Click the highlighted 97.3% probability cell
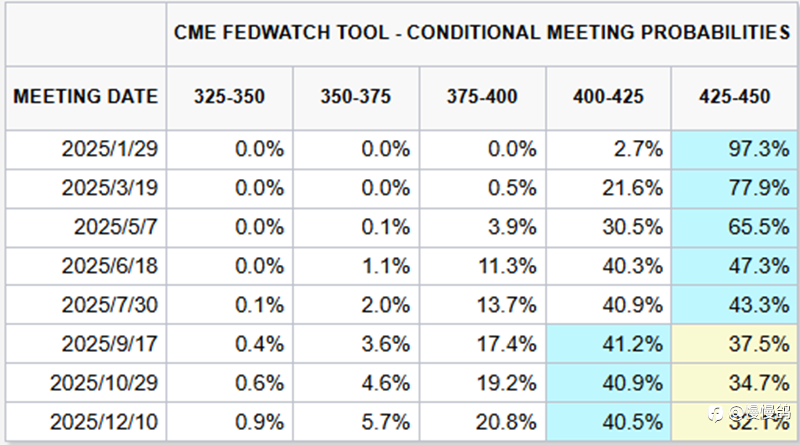The height and width of the screenshot is (445, 800). click(736, 150)
